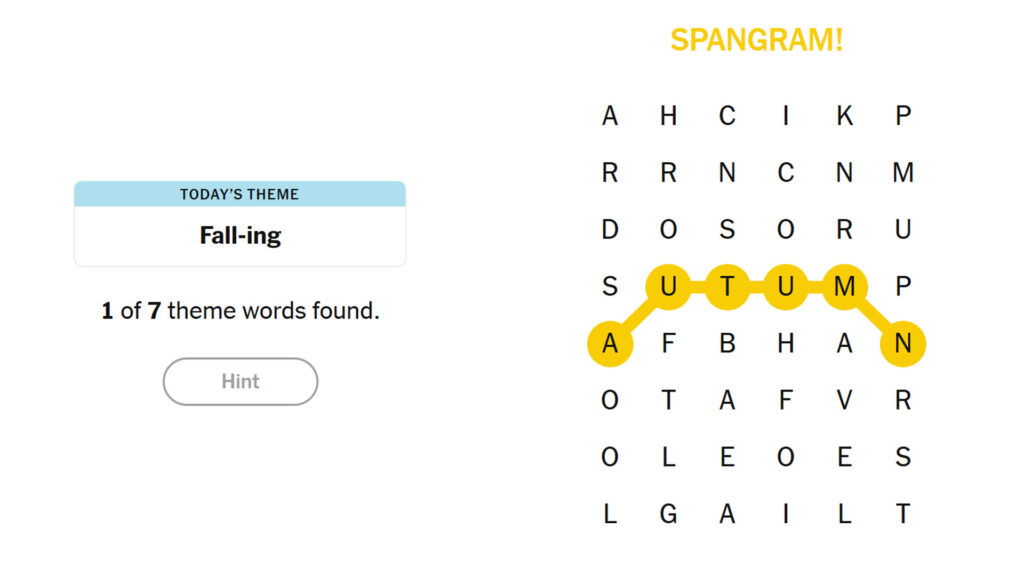Select the letter D starting the third row
The height and width of the screenshot is (576, 1024).
click(609, 229)
